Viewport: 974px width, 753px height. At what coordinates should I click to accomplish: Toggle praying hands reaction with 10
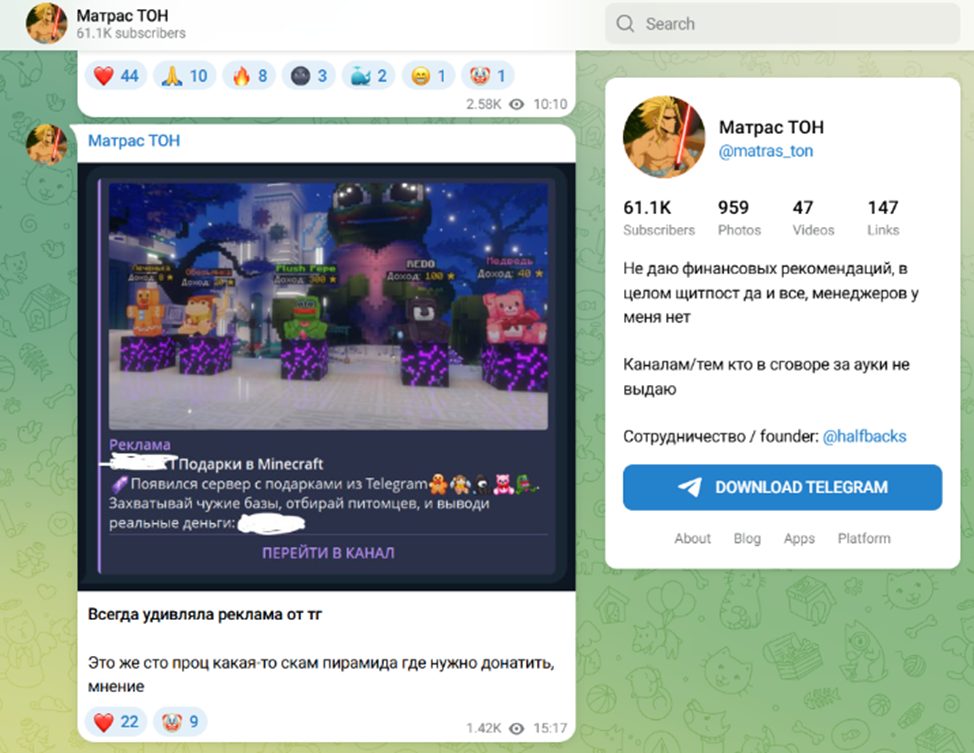(x=184, y=75)
